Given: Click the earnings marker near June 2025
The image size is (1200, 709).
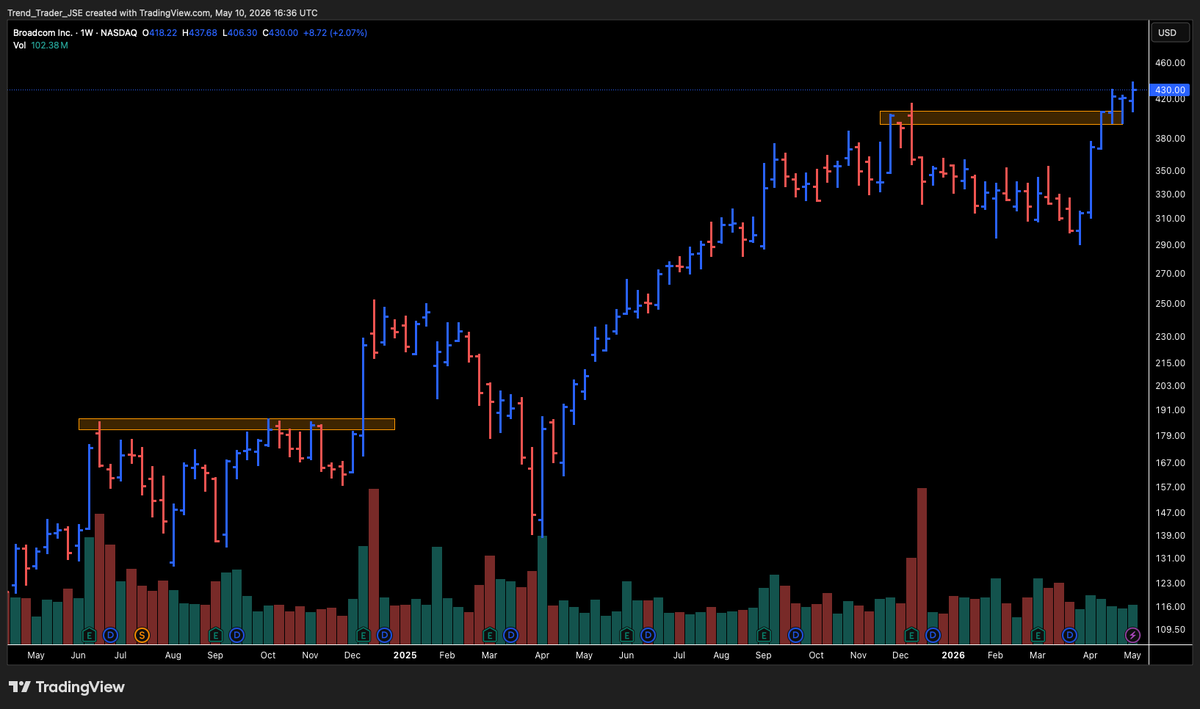Looking at the screenshot, I should (626, 634).
